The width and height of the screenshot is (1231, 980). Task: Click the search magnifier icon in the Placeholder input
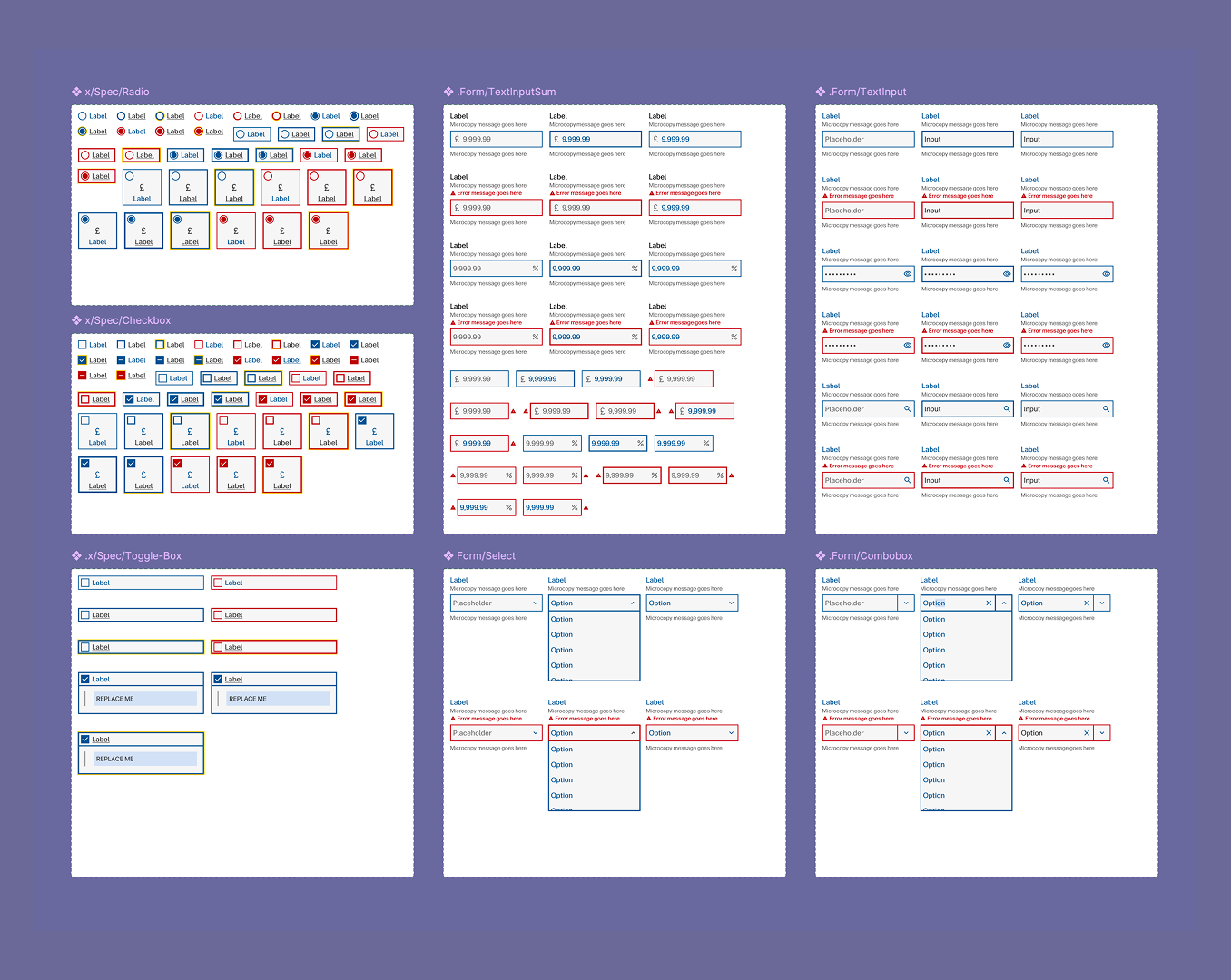[x=907, y=408]
